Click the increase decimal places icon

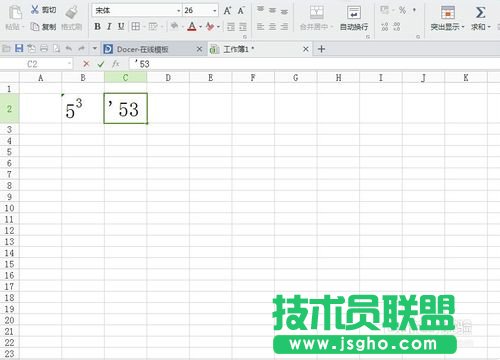[x=385, y=27]
